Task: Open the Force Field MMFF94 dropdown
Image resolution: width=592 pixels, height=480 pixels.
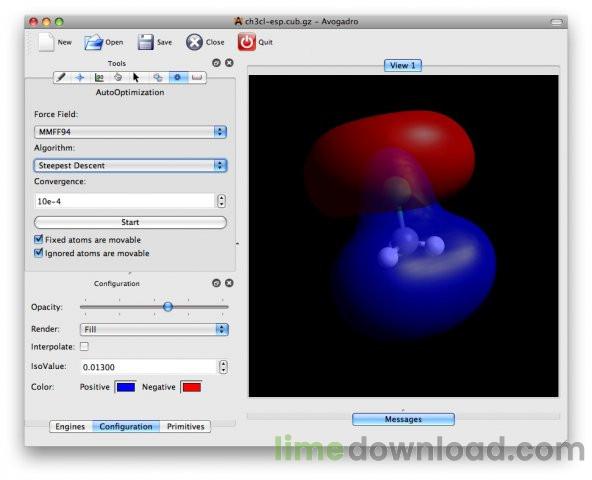Action: [130, 132]
